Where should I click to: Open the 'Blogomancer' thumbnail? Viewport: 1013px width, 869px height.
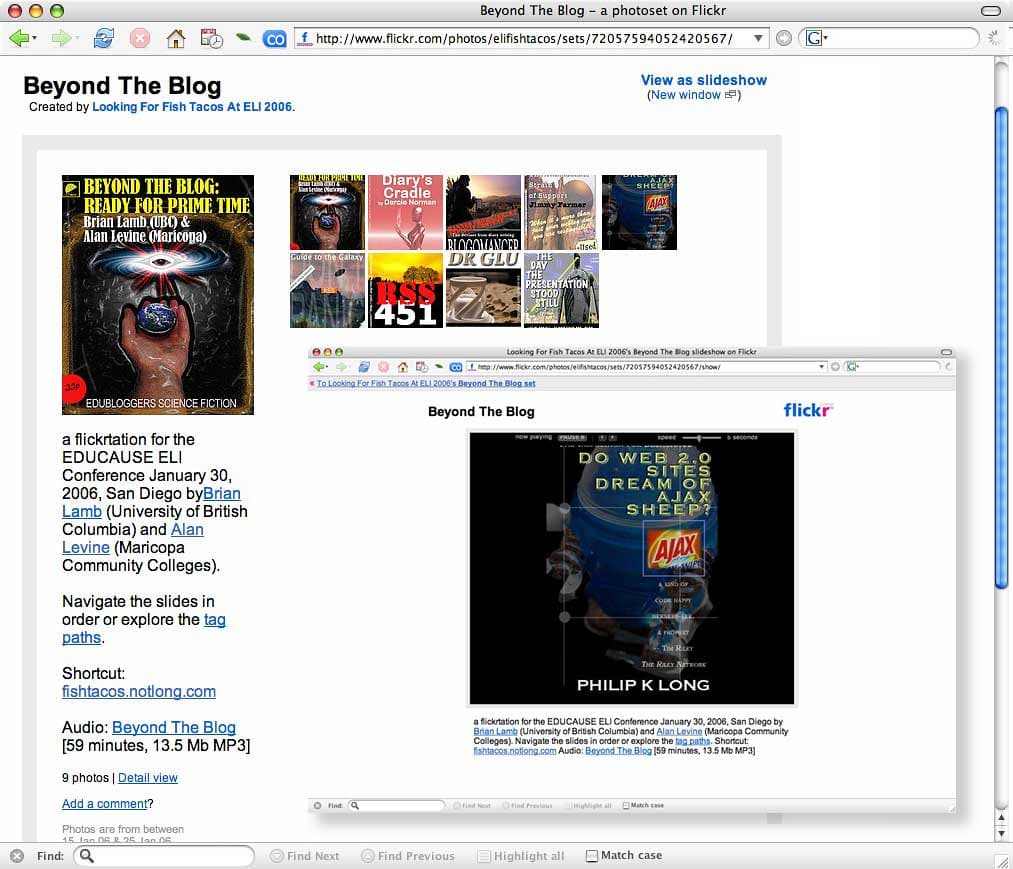click(x=483, y=212)
